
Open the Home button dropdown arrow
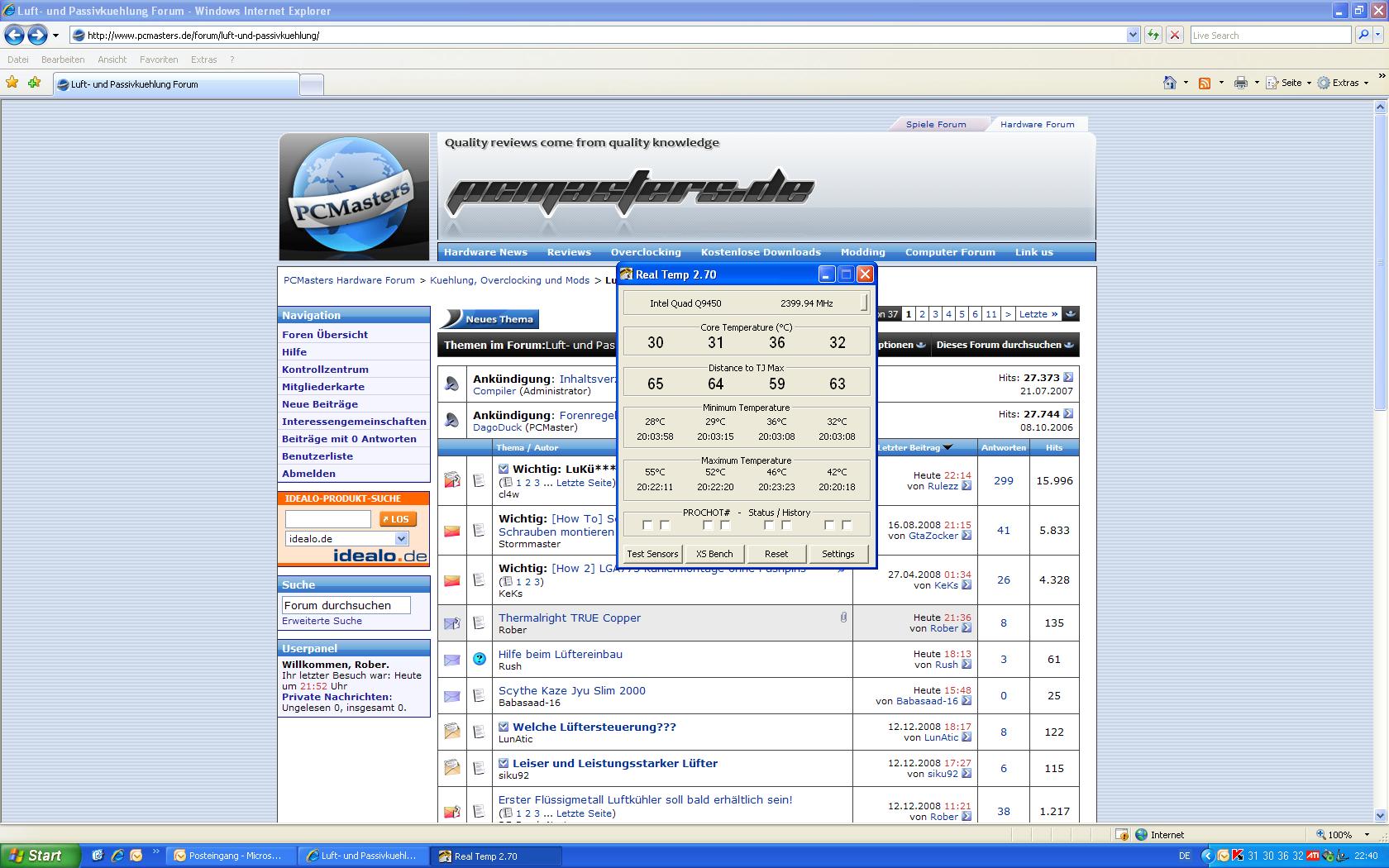click(x=1186, y=83)
